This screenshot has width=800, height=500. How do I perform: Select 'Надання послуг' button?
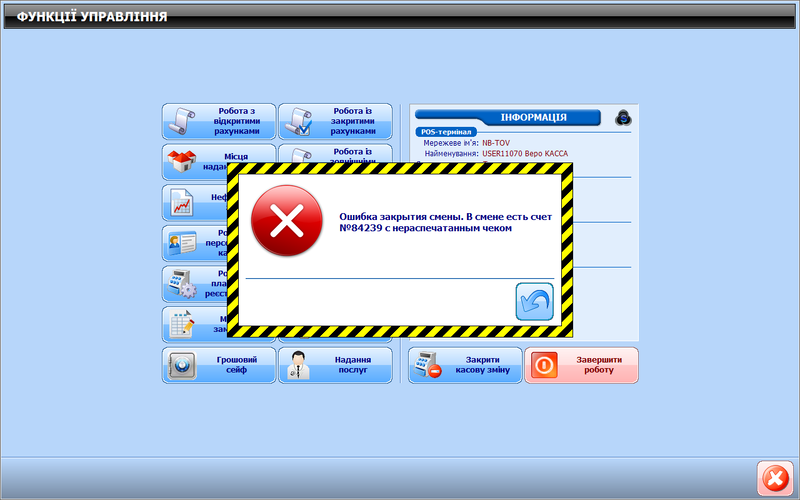pos(335,366)
